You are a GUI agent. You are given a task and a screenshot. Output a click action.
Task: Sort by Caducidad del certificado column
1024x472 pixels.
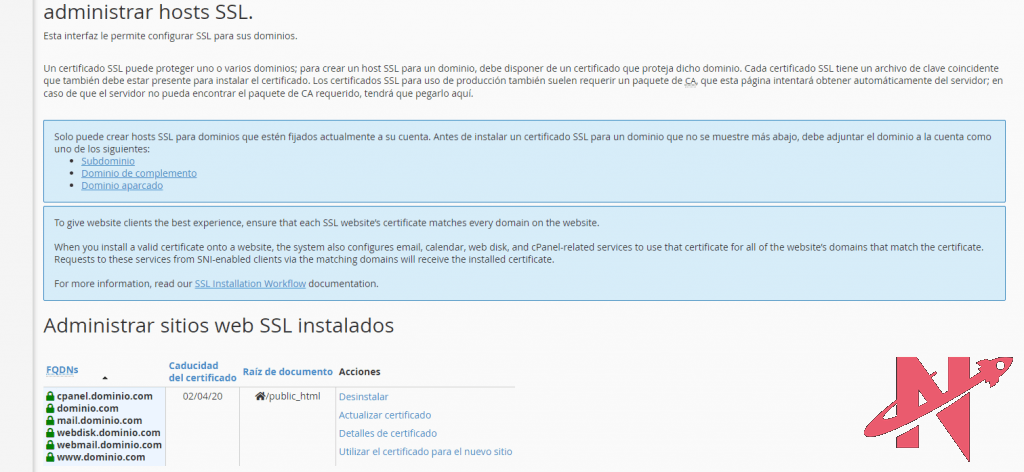click(200, 371)
